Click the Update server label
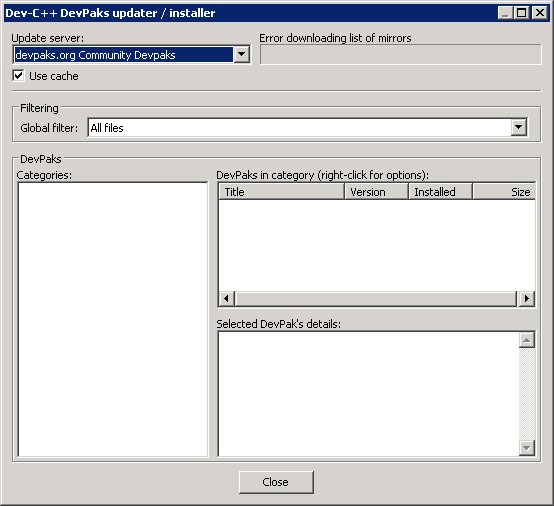Viewport: 554px width, 506px height. click(x=48, y=38)
